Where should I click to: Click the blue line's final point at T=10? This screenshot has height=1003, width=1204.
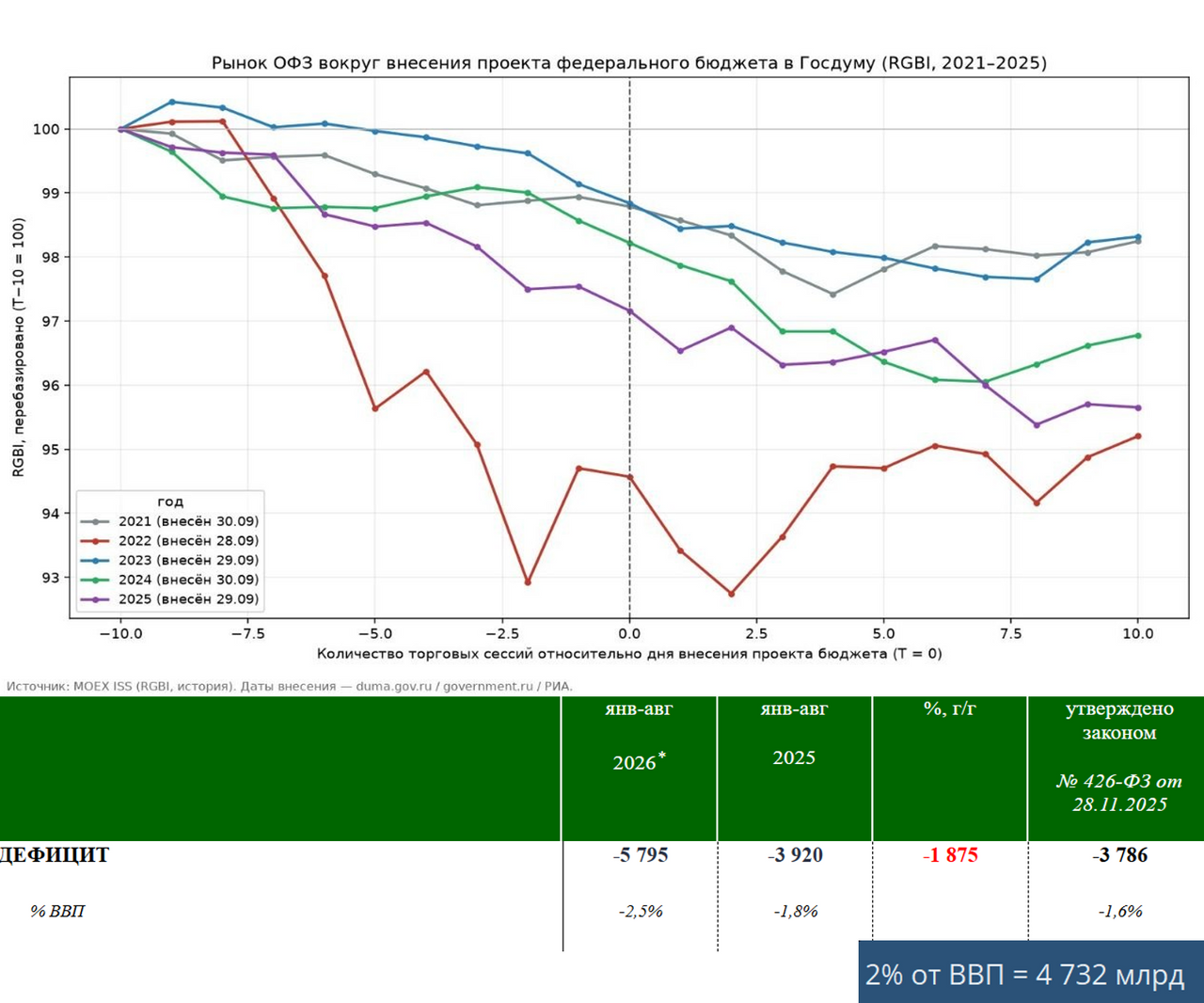pos(1138,237)
